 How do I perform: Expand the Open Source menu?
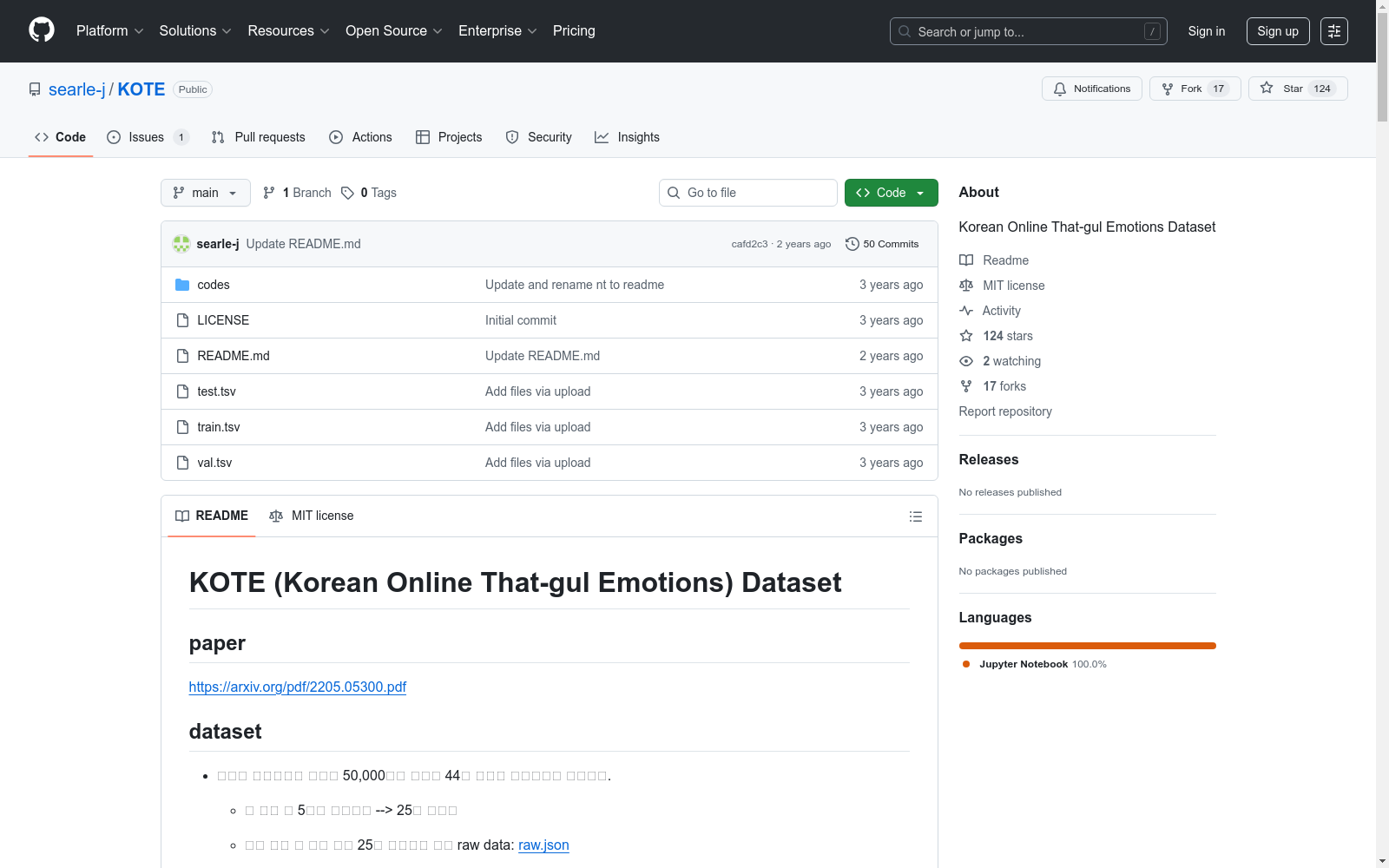tap(394, 30)
